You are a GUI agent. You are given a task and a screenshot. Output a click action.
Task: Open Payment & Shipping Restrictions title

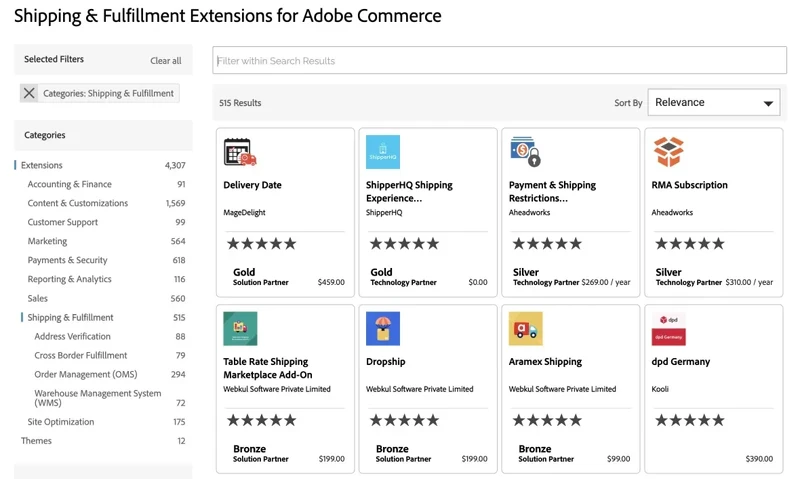tap(552, 191)
